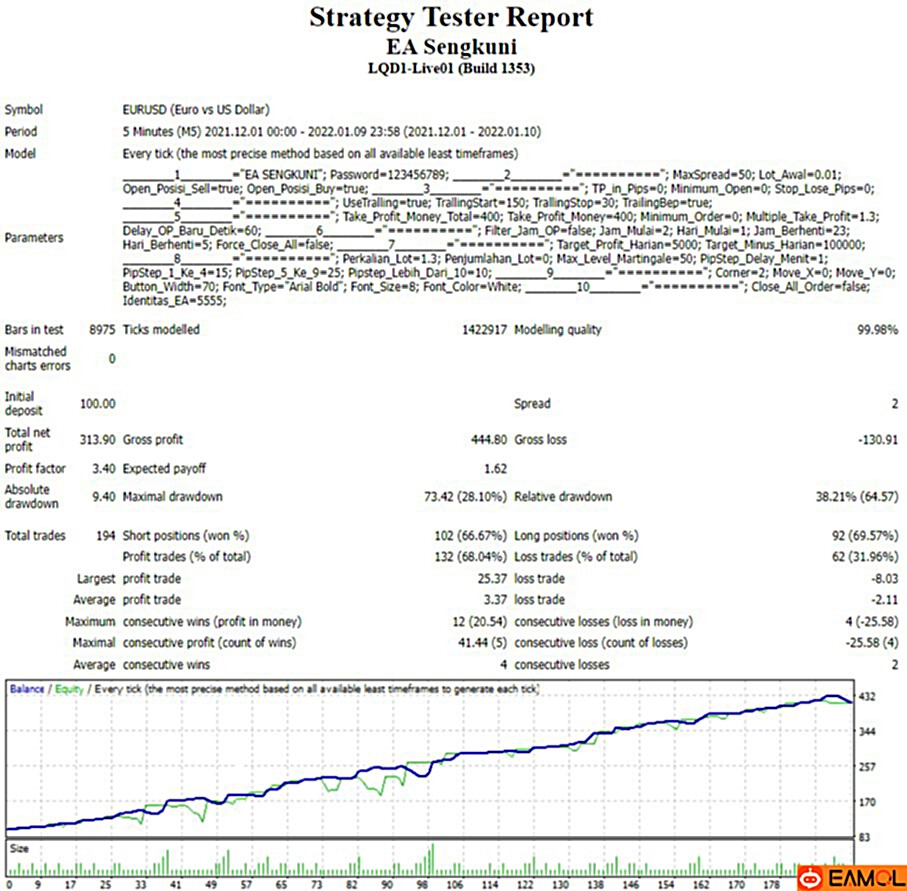
Task: Click the "257" chart axis value
Action: 867,767
